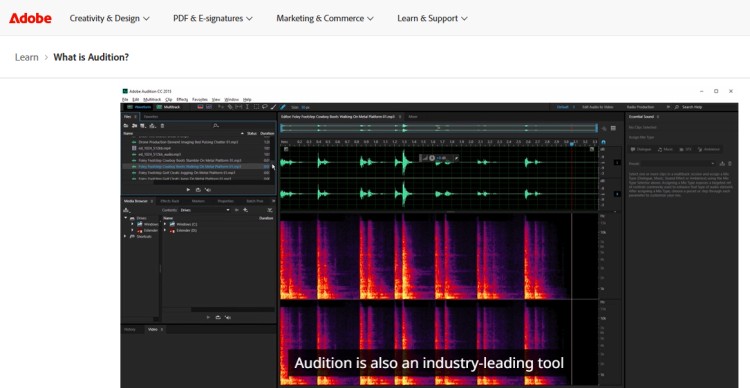Switch to the History tab
This screenshot has height=388, width=750.
tap(130, 329)
